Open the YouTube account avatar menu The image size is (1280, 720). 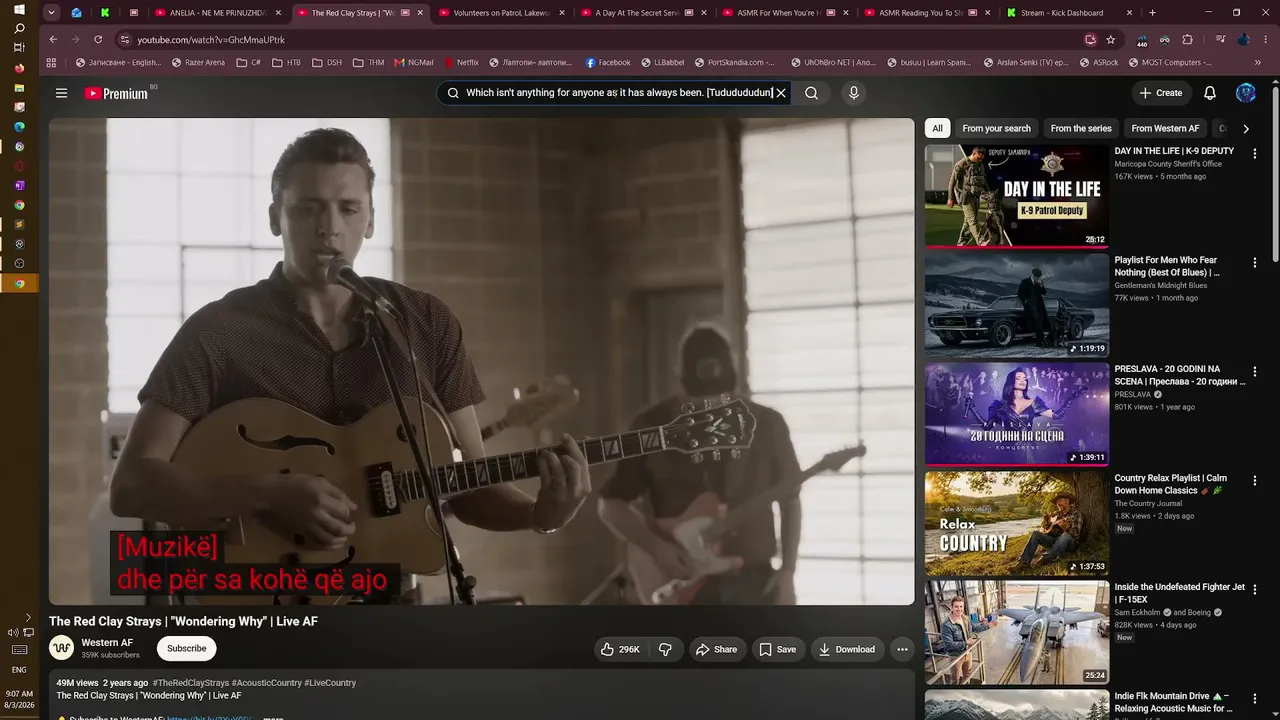pos(1246,93)
